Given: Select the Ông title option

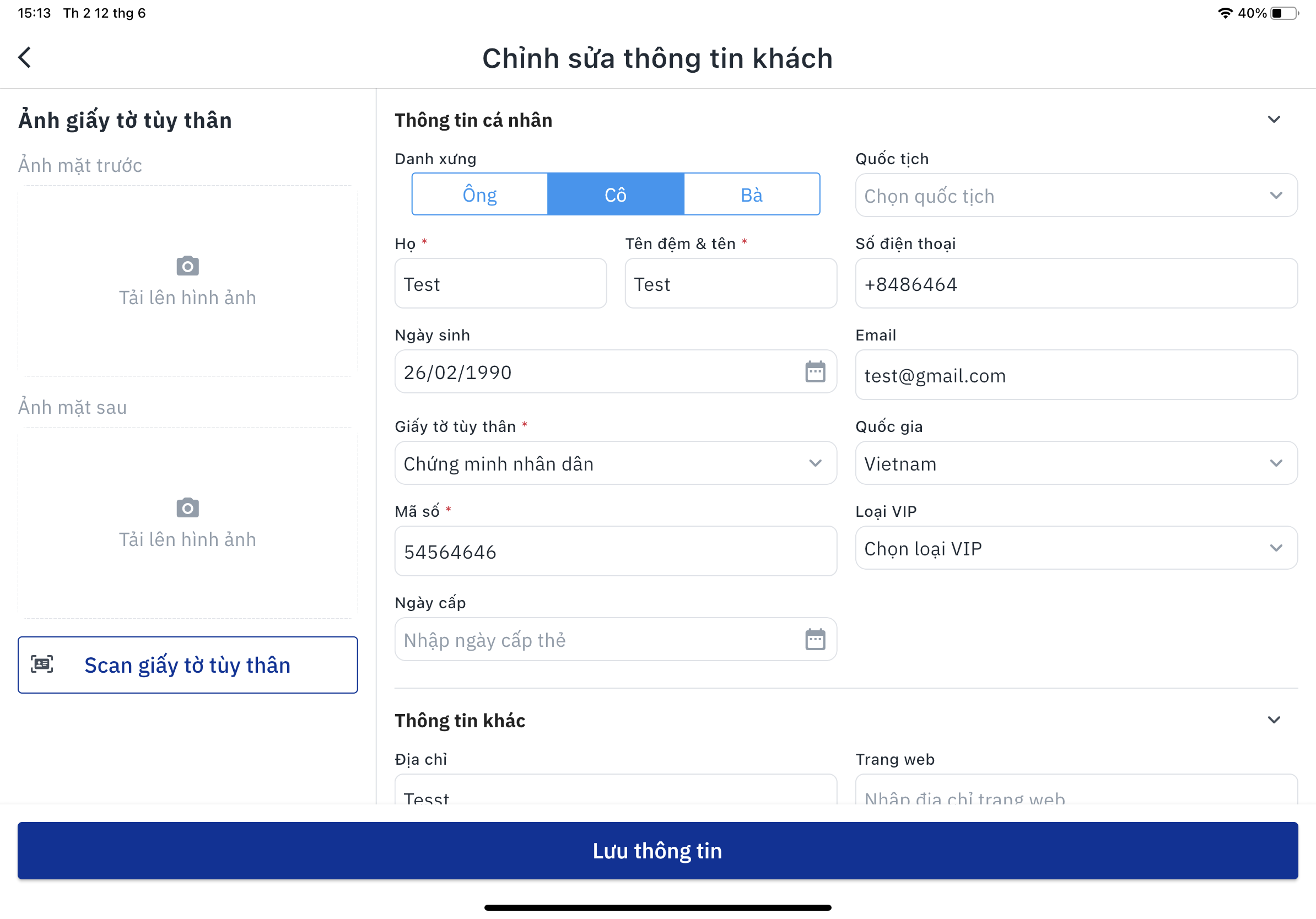Looking at the screenshot, I should [480, 195].
